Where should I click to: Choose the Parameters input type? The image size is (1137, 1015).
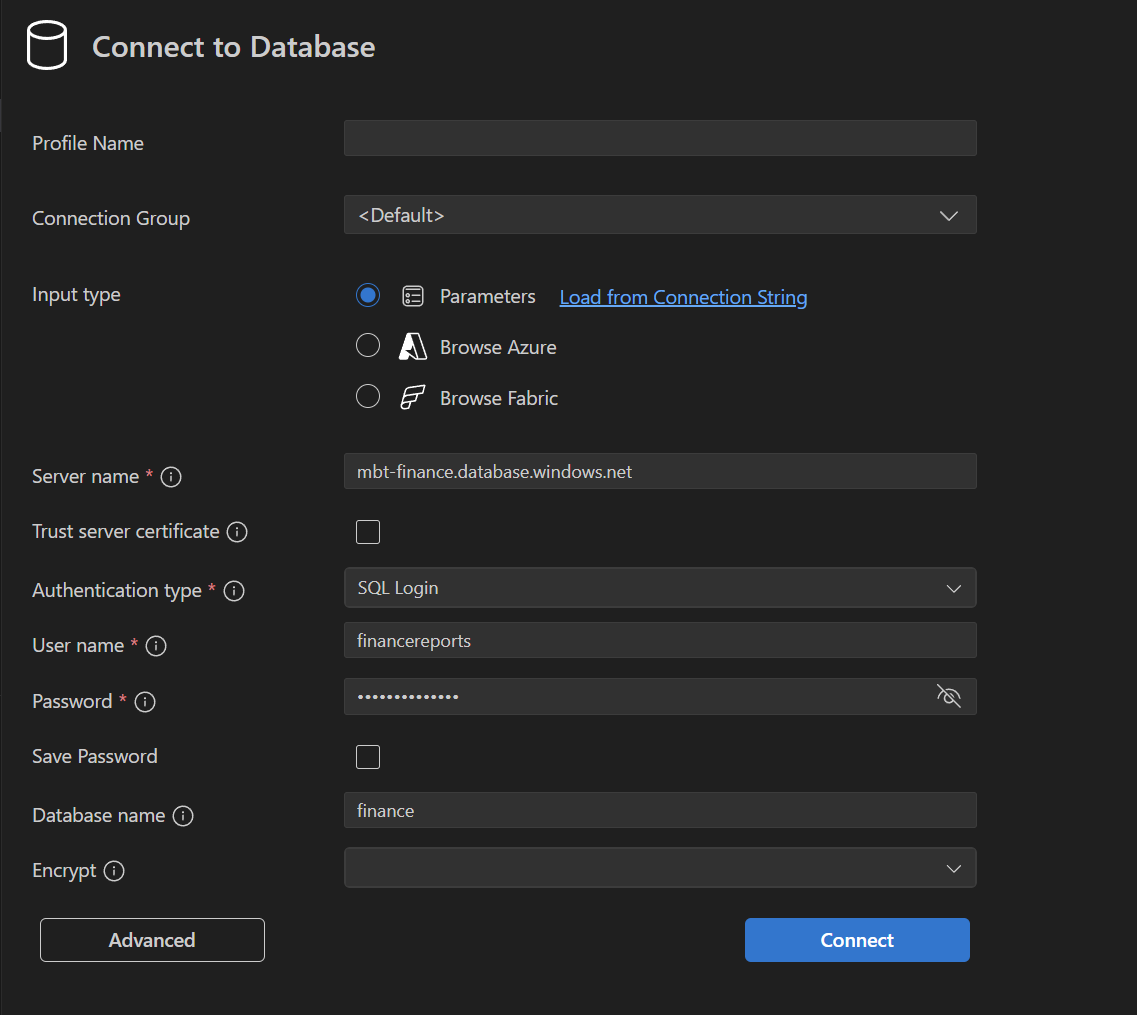368,295
